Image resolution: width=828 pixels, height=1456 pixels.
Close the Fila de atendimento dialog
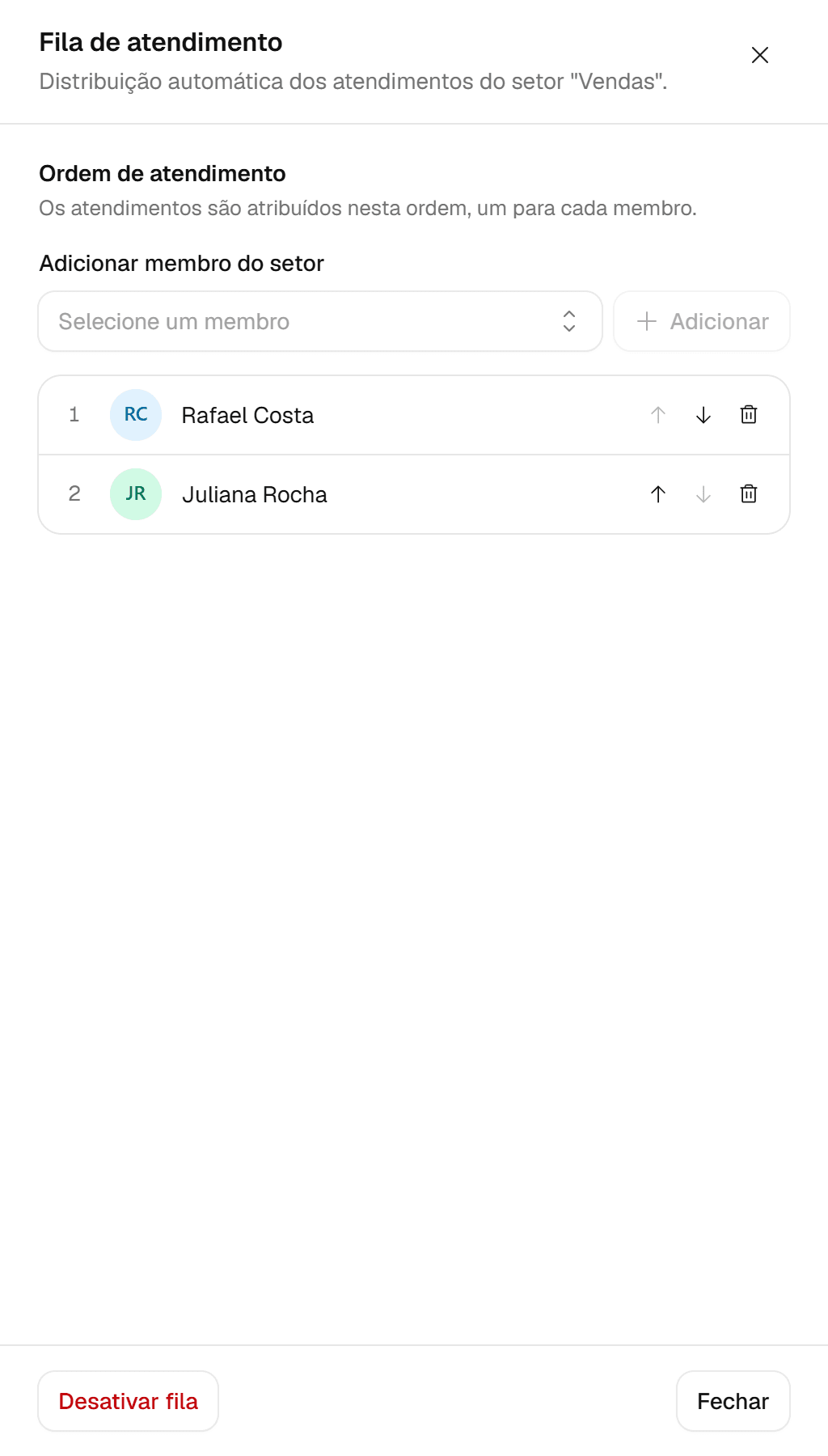759,55
